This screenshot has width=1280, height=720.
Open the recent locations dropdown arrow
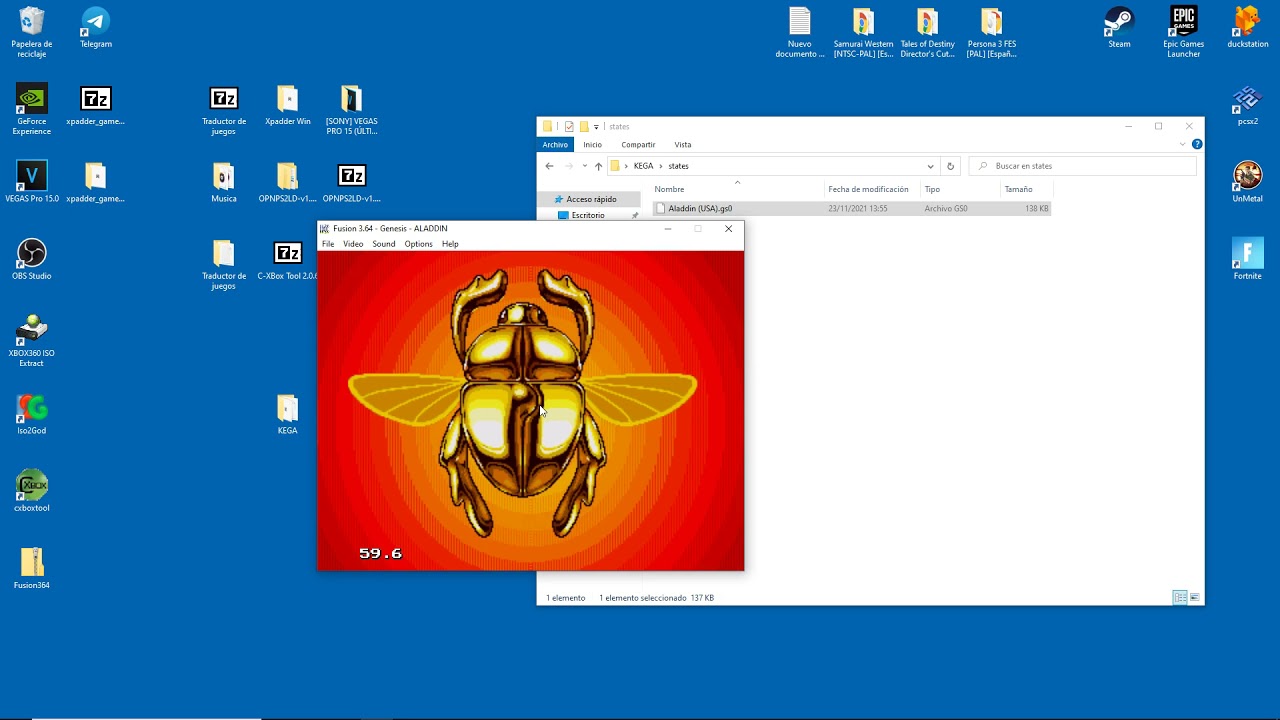click(x=584, y=166)
